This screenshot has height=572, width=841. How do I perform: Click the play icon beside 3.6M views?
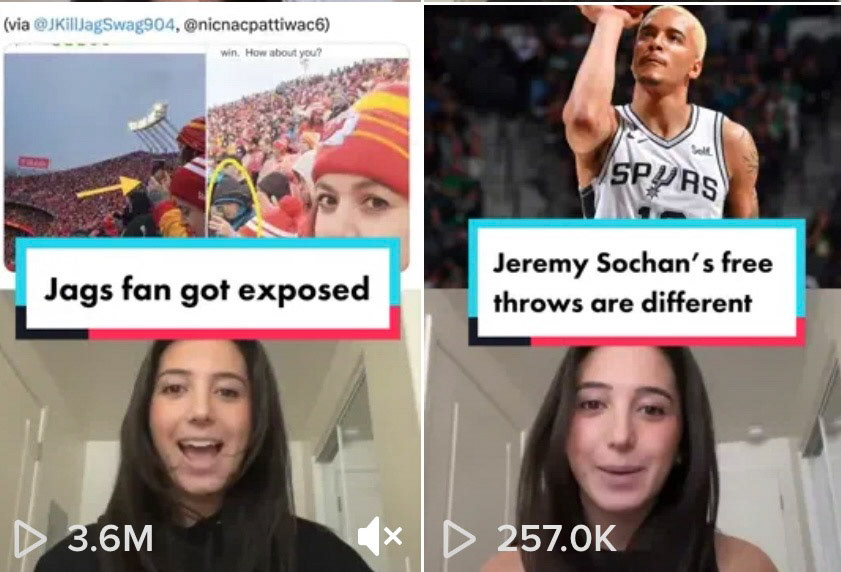[x=29, y=538]
